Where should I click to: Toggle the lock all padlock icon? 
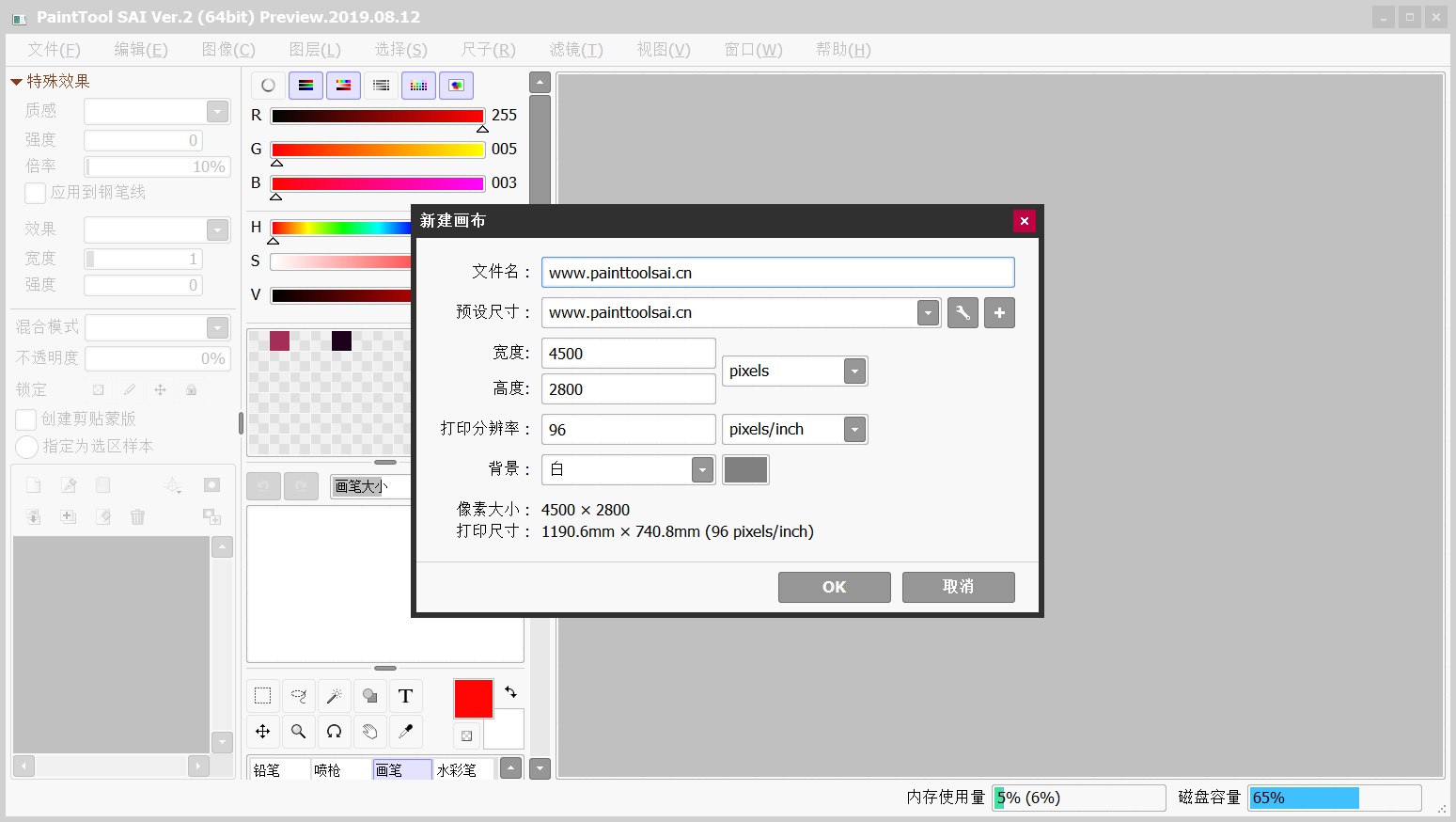pyautogui.click(x=191, y=389)
